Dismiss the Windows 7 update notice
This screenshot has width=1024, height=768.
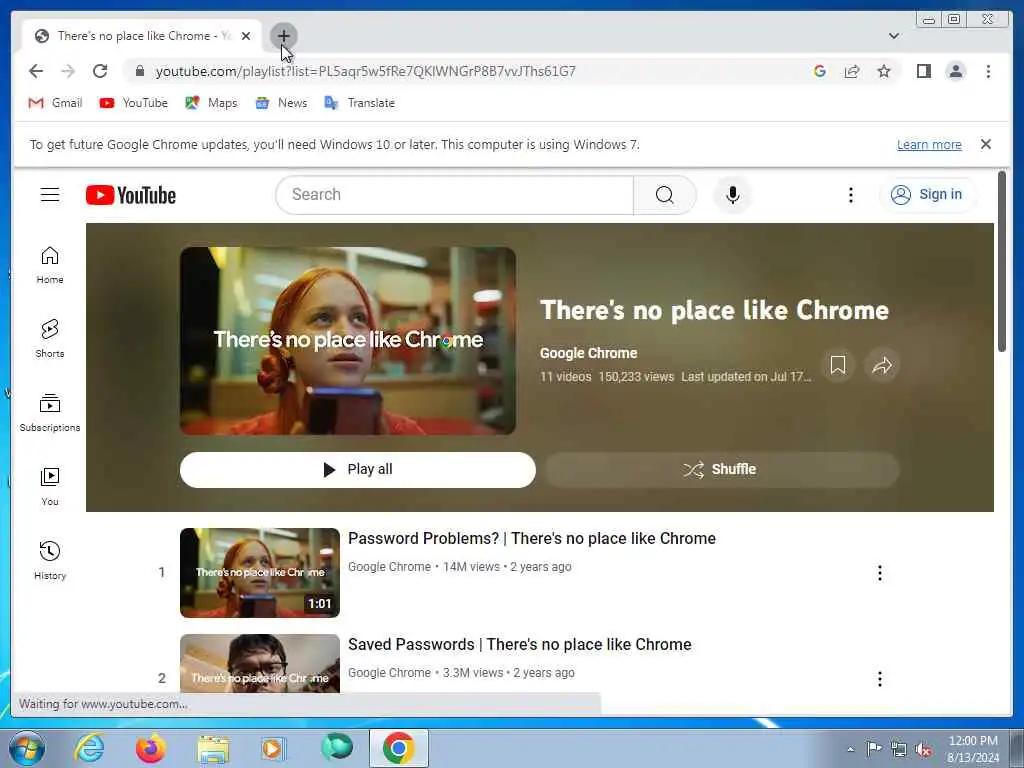985,144
